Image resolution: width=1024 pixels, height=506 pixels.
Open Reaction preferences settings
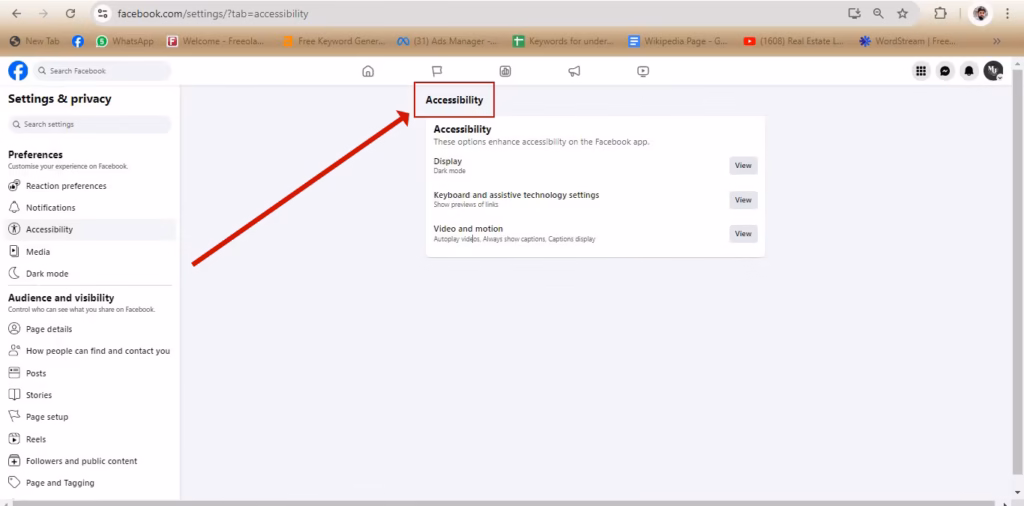click(x=91, y=186)
